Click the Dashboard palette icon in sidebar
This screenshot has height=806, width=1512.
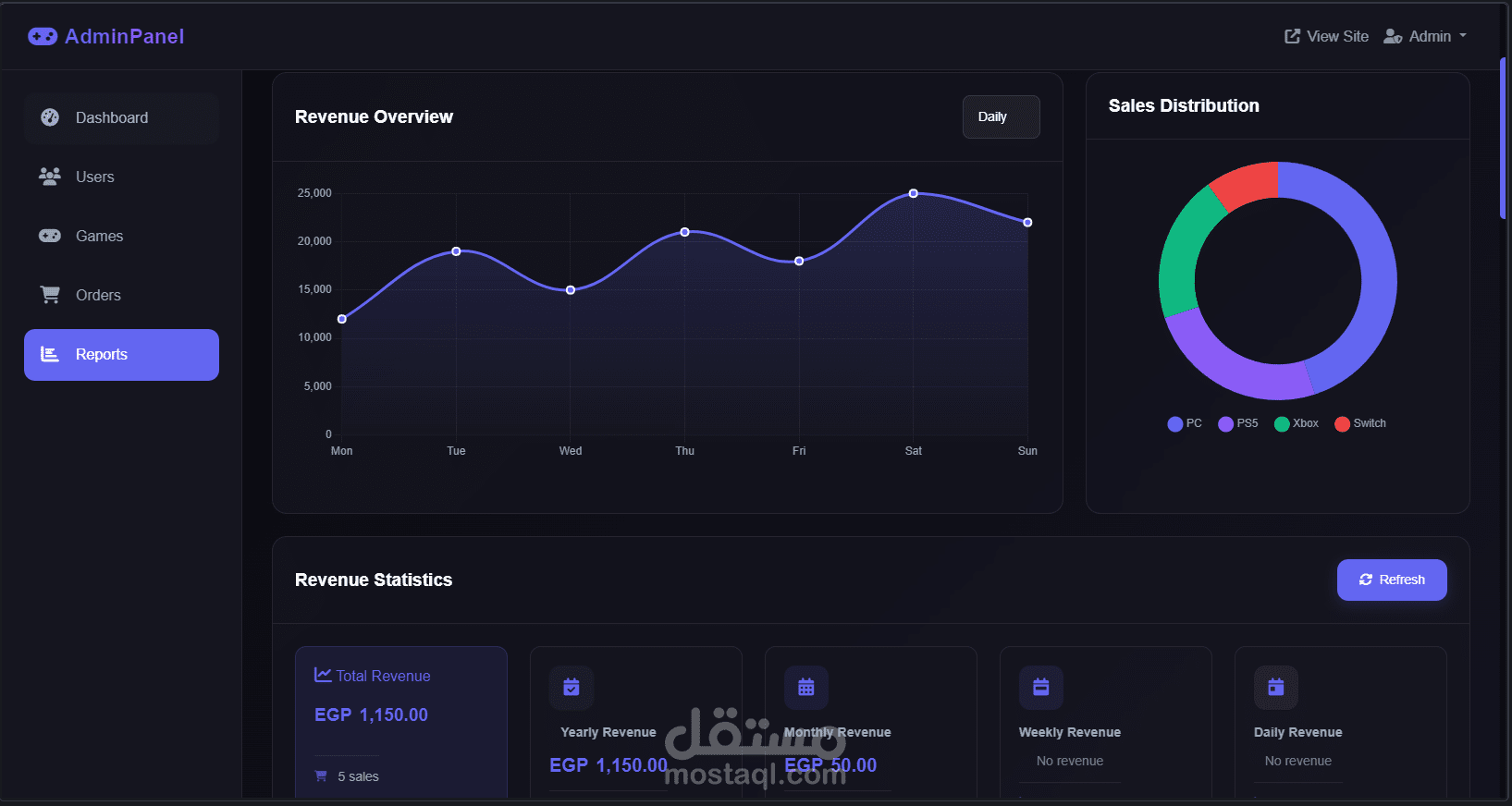point(50,117)
